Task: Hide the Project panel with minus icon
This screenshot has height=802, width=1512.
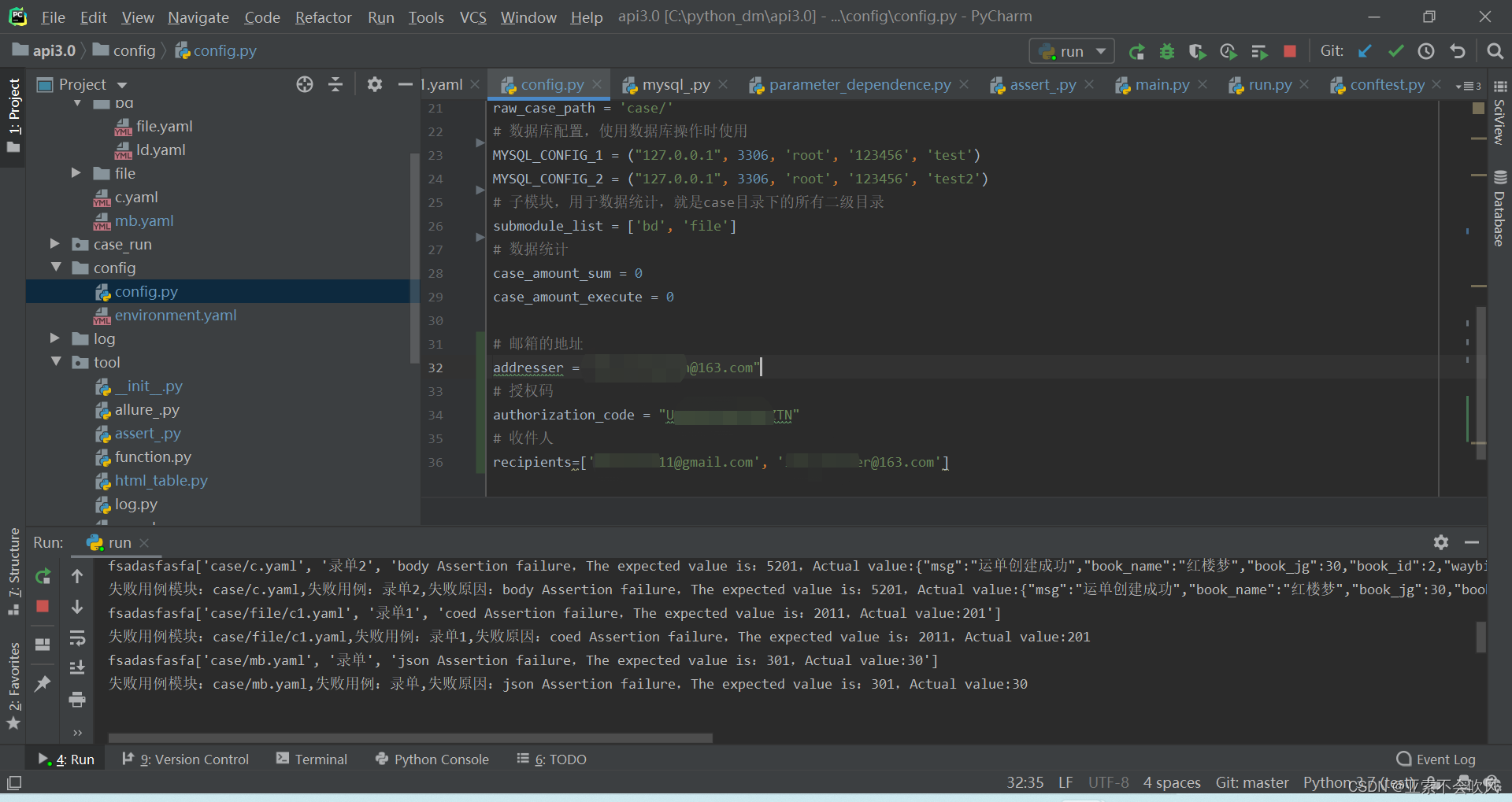Action: (x=405, y=84)
